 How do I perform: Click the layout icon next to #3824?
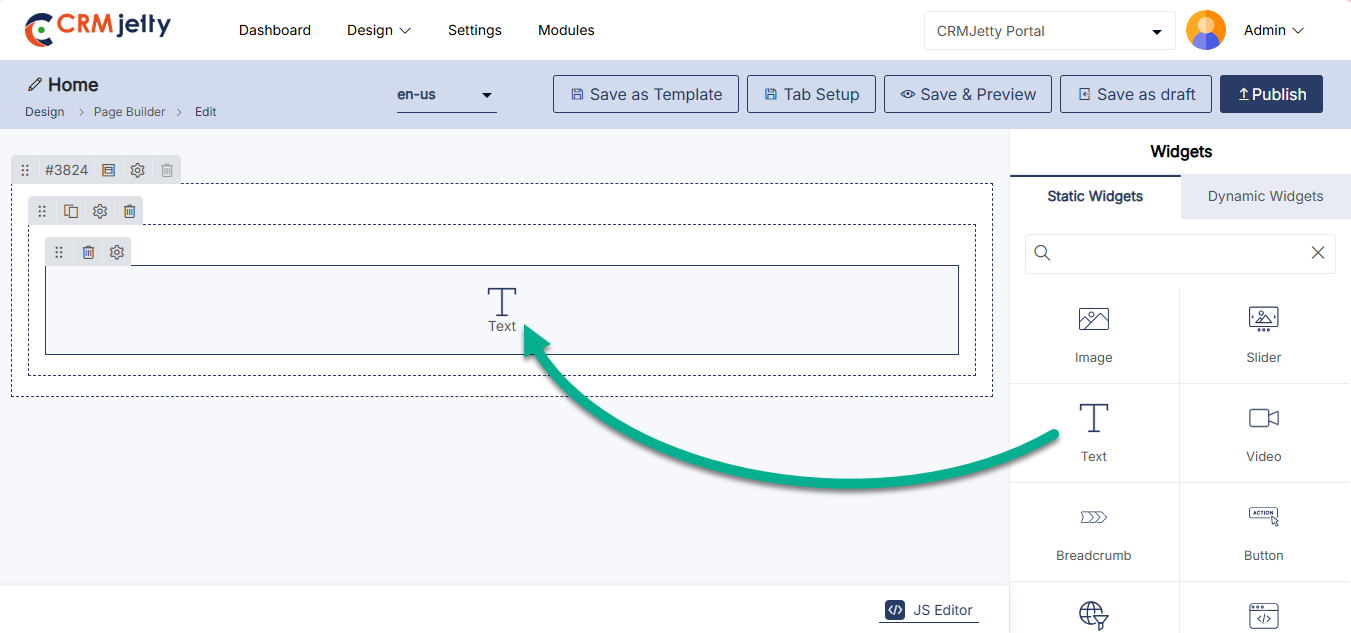click(x=109, y=170)
